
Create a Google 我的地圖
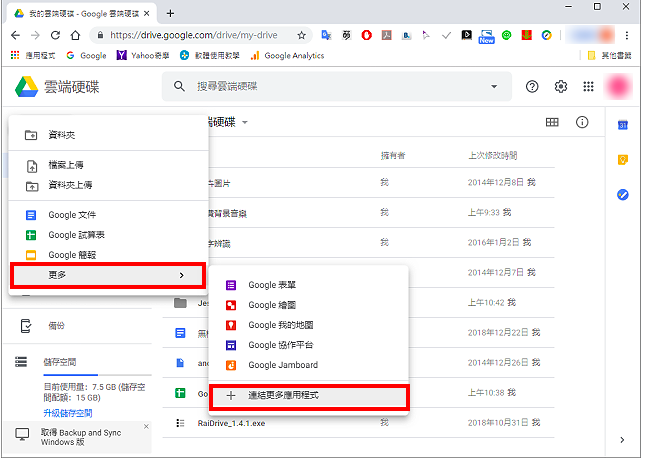(x=308, y=325)
